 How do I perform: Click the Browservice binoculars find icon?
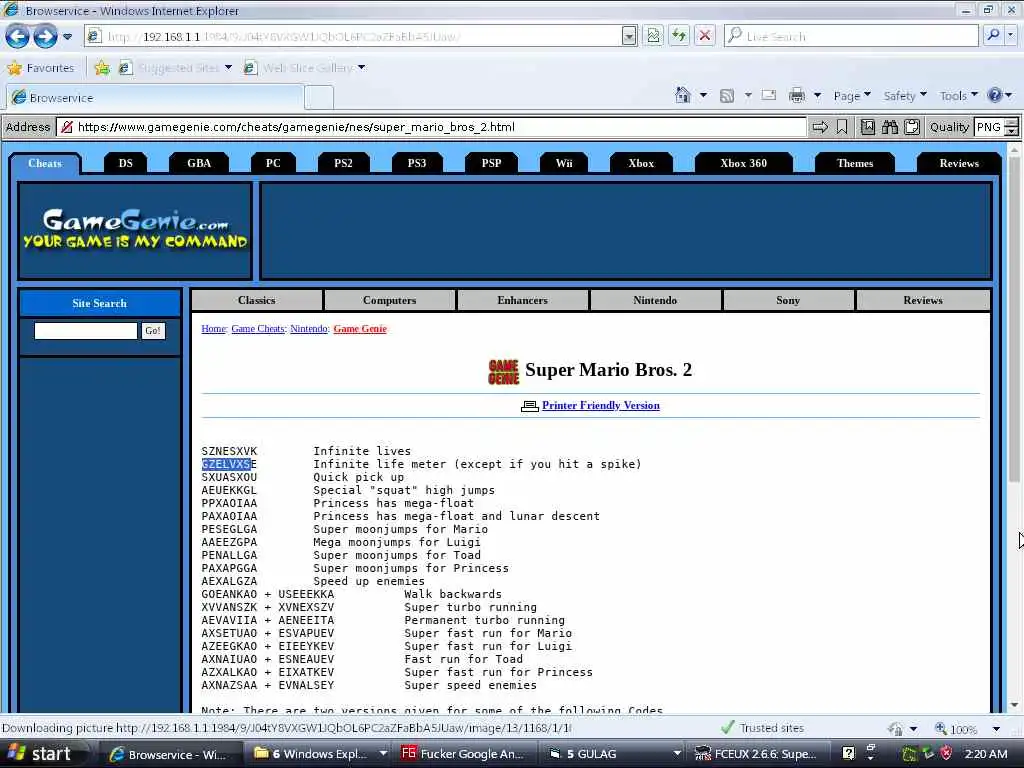[x=889, y=127]
